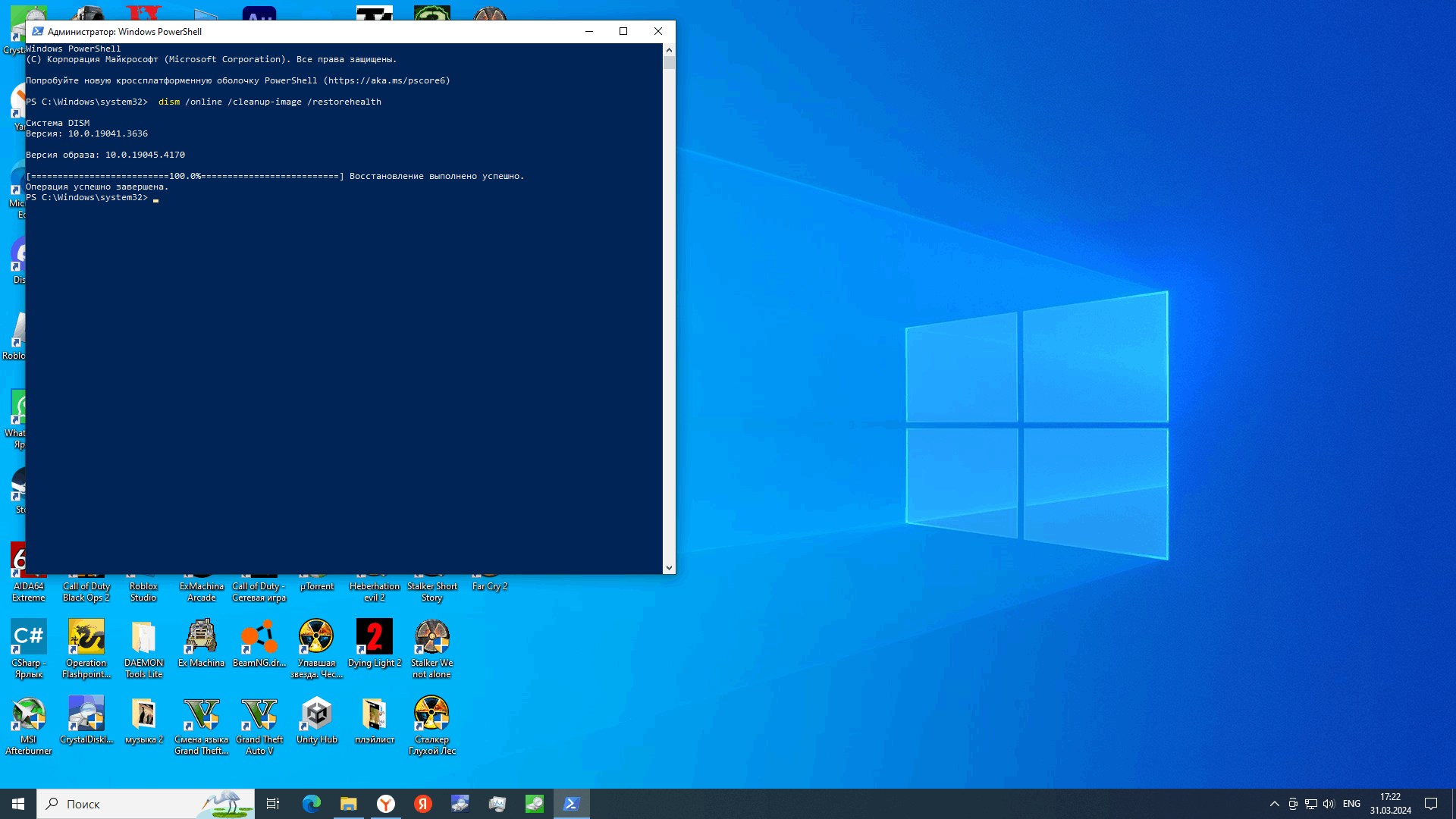This screenshot has width=1456, height=819.
Task: Open File Explorer from the taskbar
Action: (x=348, y=804)
